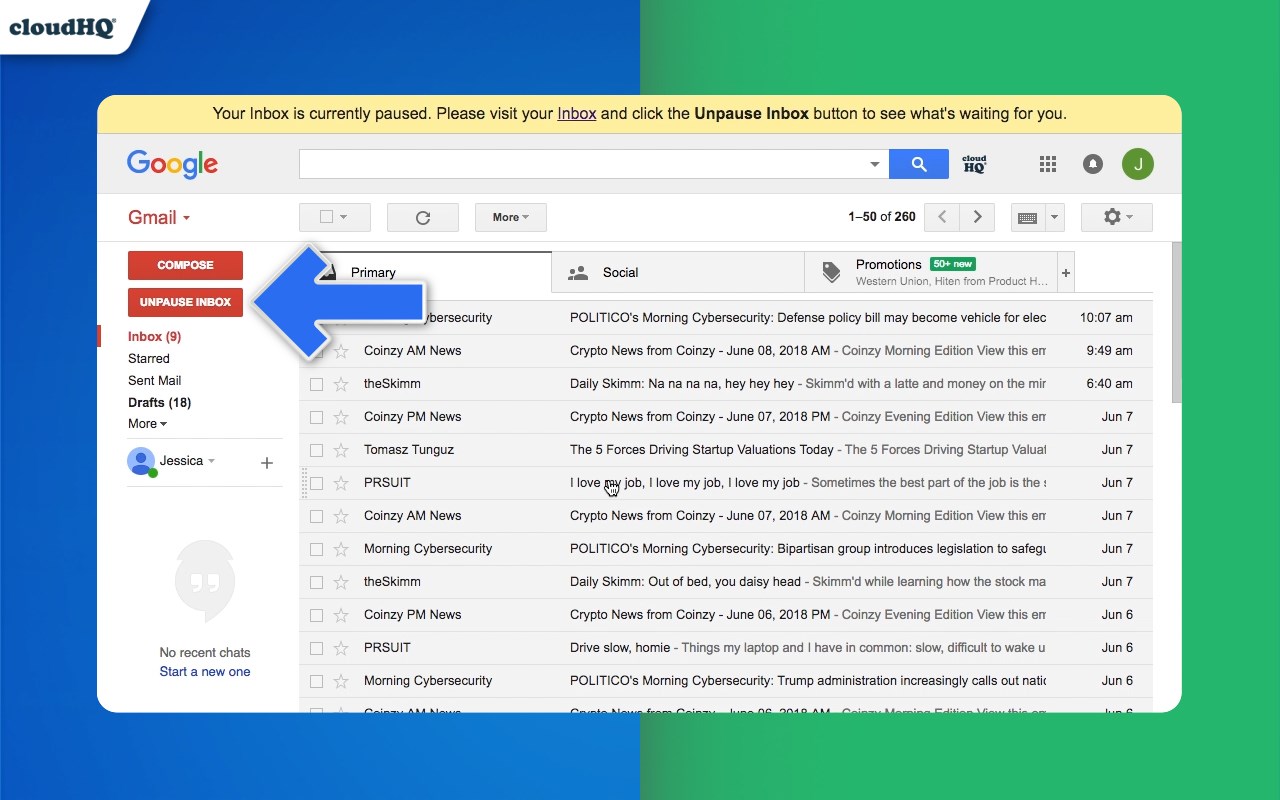Follow the Inbox link in yellow banner
Viewport: 1280px width, 800px height.
577,114
